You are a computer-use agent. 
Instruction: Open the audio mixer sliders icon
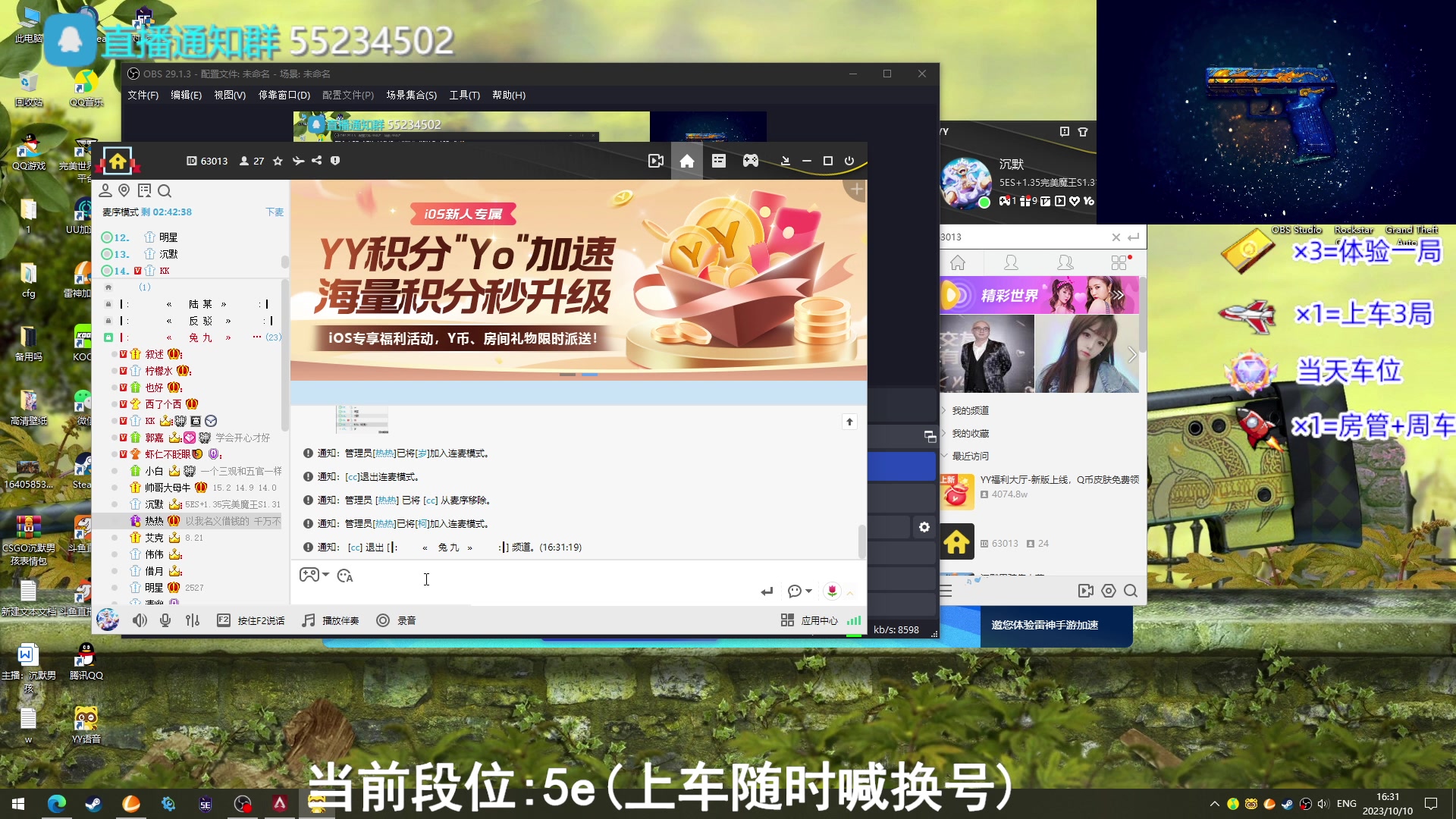coord(193,620)
